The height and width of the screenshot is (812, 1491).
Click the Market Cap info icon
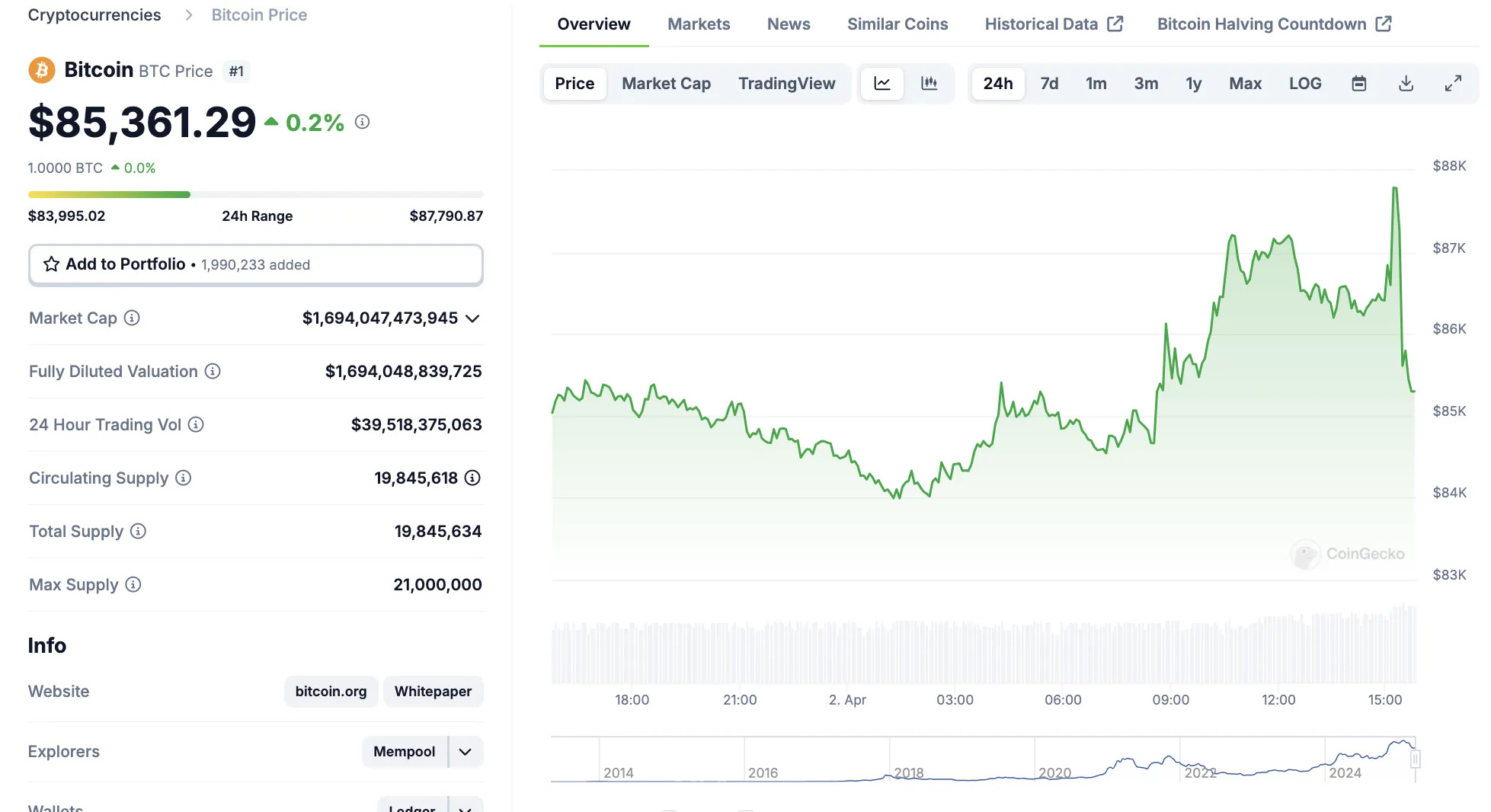(131, 318)
